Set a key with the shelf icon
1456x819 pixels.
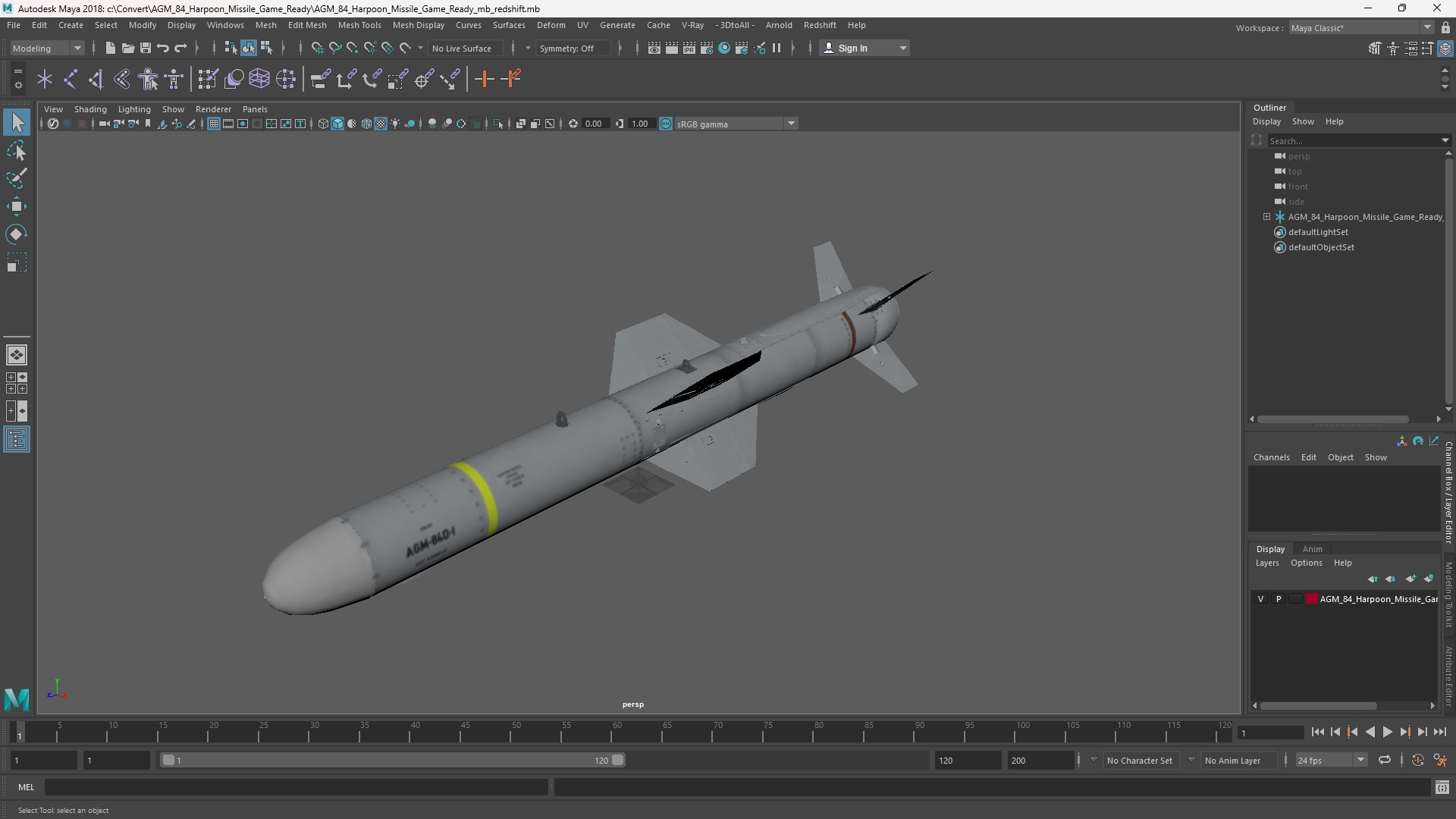[484, 79]
